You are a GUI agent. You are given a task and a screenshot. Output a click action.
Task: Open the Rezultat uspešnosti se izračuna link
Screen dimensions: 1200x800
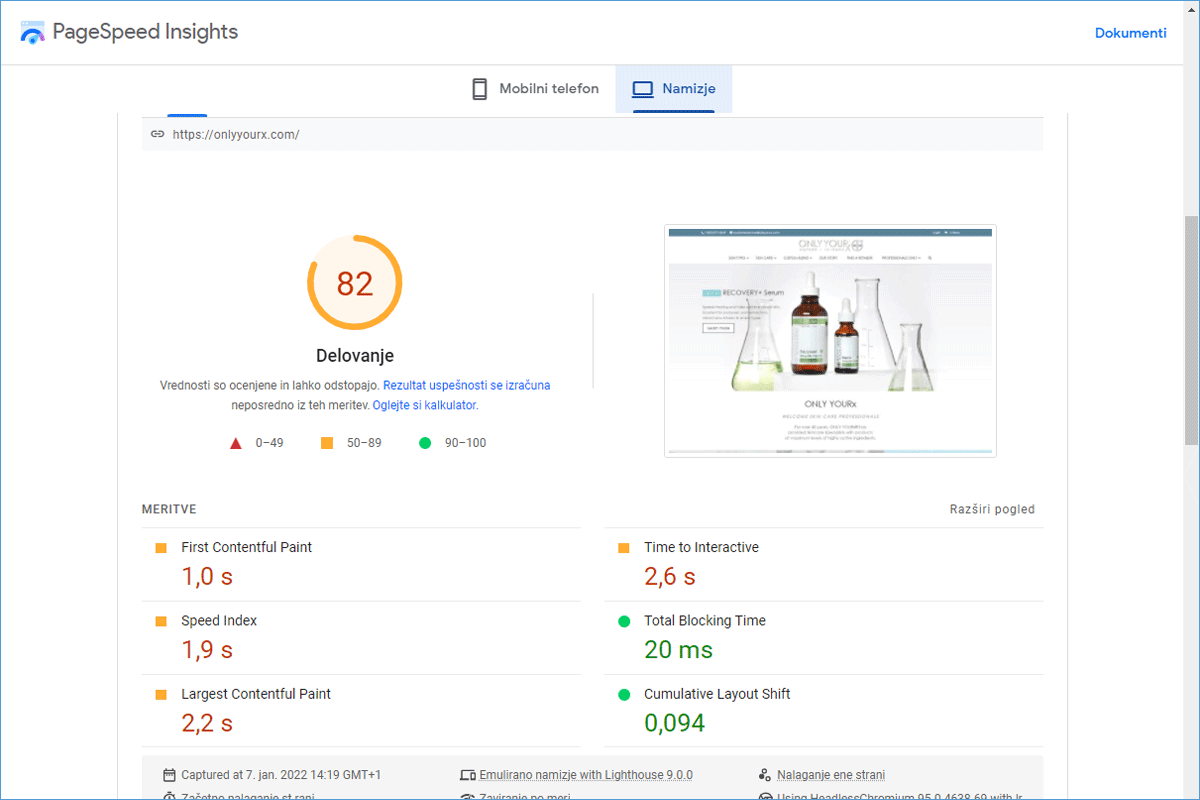pos(466,385)
